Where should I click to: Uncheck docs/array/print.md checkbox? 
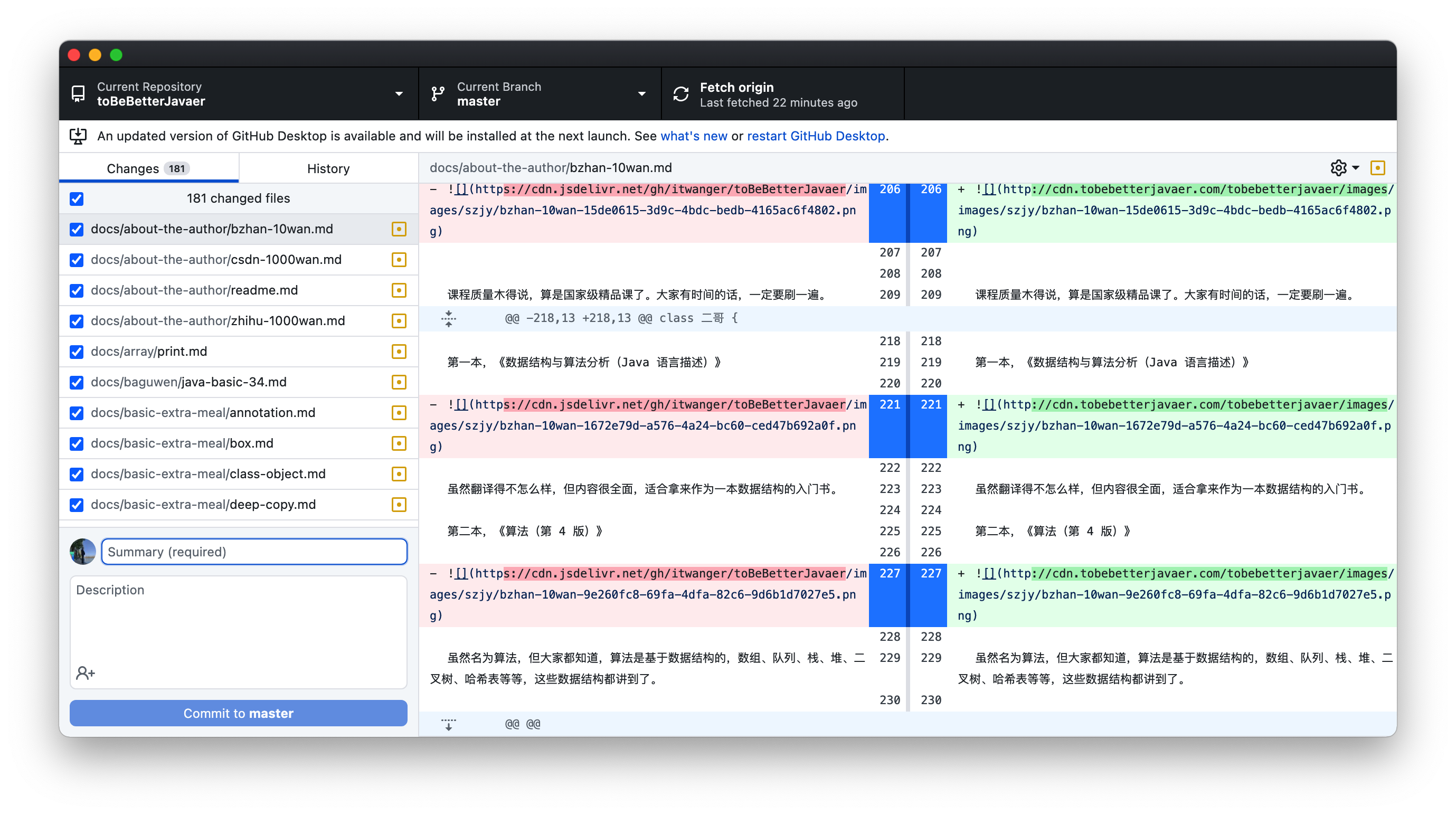[77, 352]
